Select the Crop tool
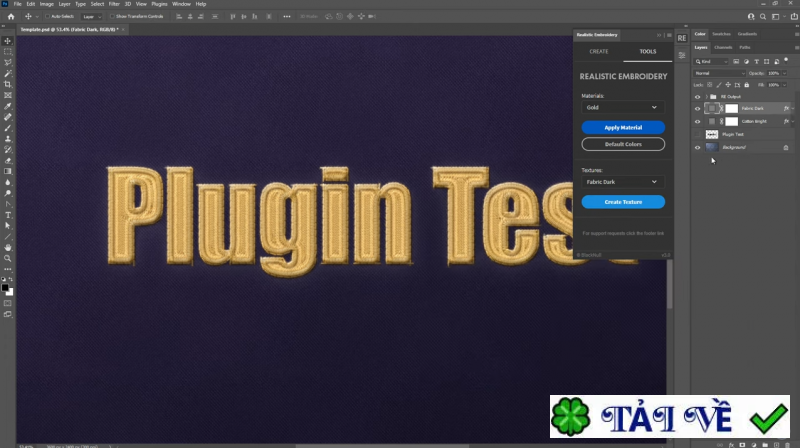The height and width of the screenshot is (448, 800). tap(8, 84)
